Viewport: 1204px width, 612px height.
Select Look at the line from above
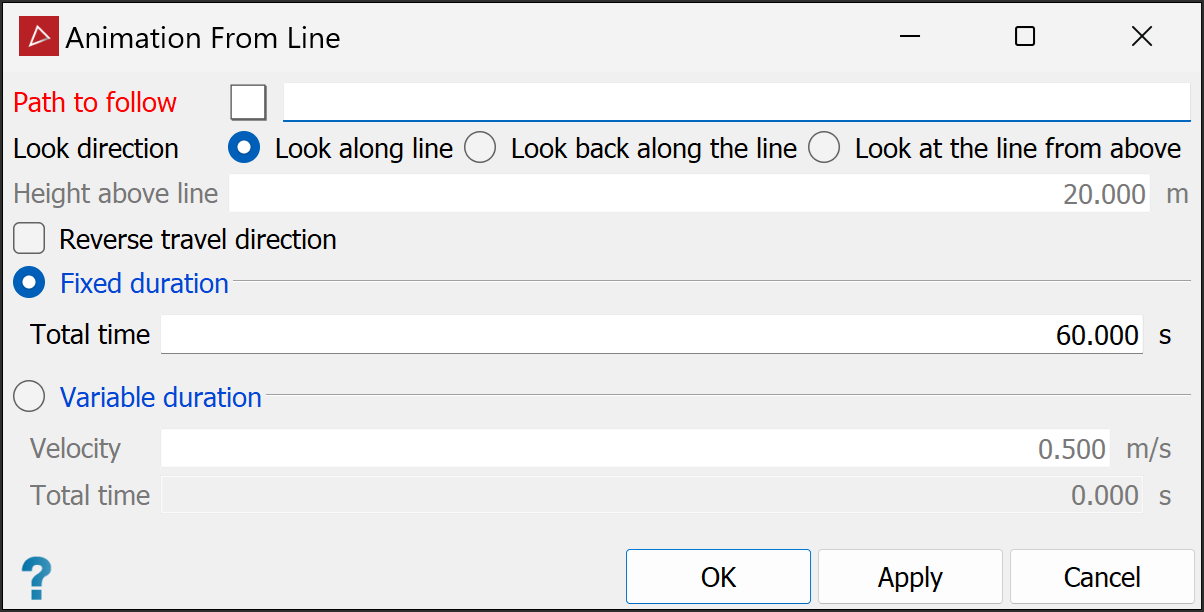(824, 148)
